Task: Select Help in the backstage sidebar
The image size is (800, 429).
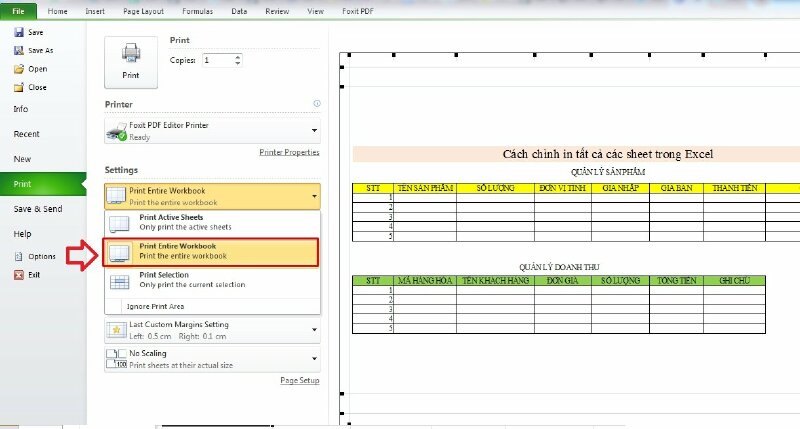Action: tap(22, 234)
